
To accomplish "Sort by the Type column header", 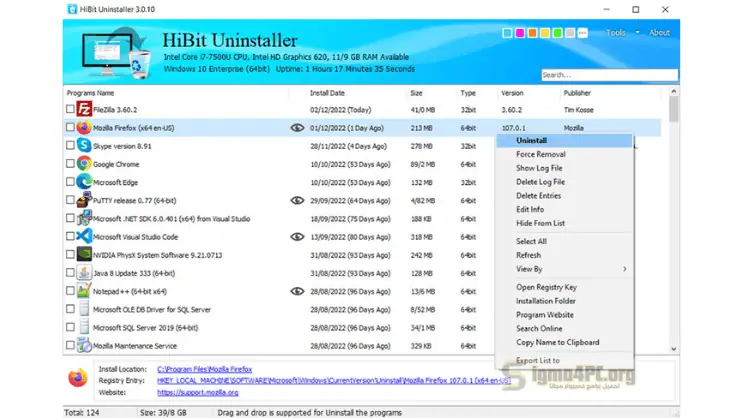I will [468, 93].
